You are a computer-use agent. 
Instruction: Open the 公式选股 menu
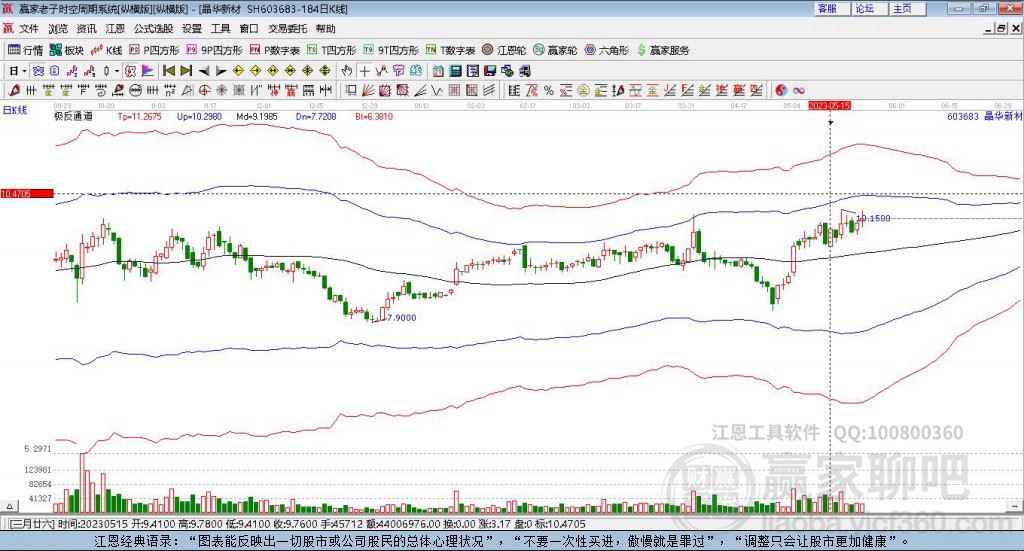tap(153, 29)
